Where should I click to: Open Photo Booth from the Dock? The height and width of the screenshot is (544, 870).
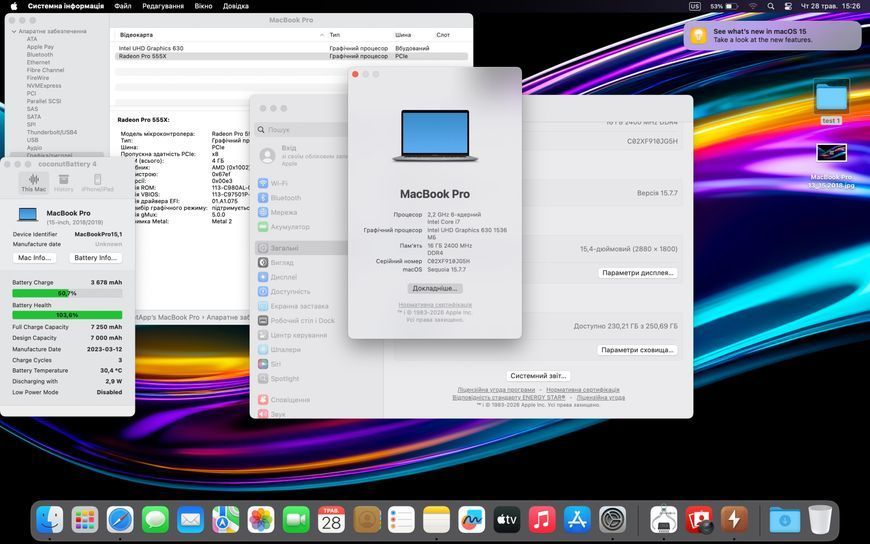[699, 520]
